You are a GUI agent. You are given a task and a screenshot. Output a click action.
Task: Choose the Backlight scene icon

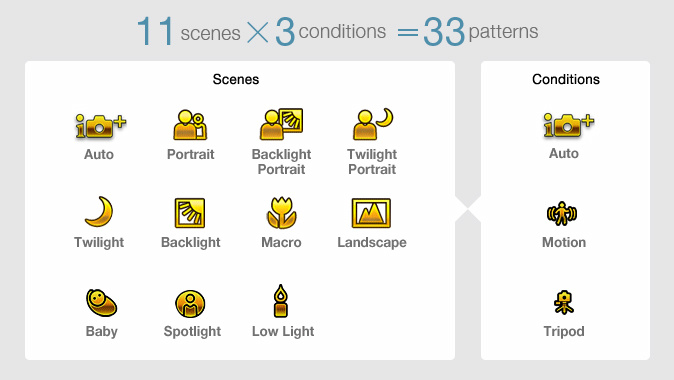pos(190,213)
